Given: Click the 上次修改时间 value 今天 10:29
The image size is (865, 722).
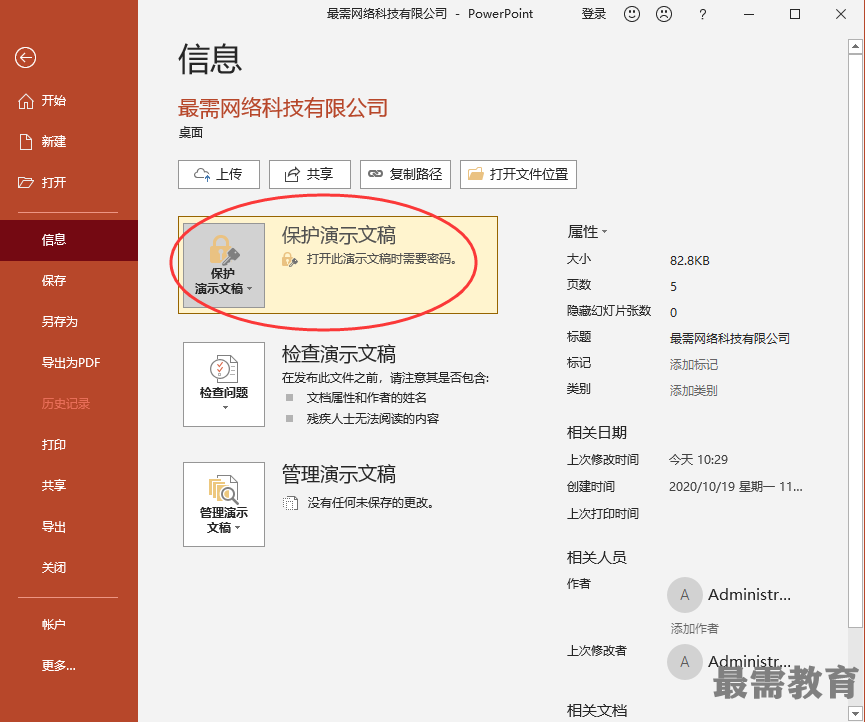Looking at the screenshot, I should coord(698,459).
